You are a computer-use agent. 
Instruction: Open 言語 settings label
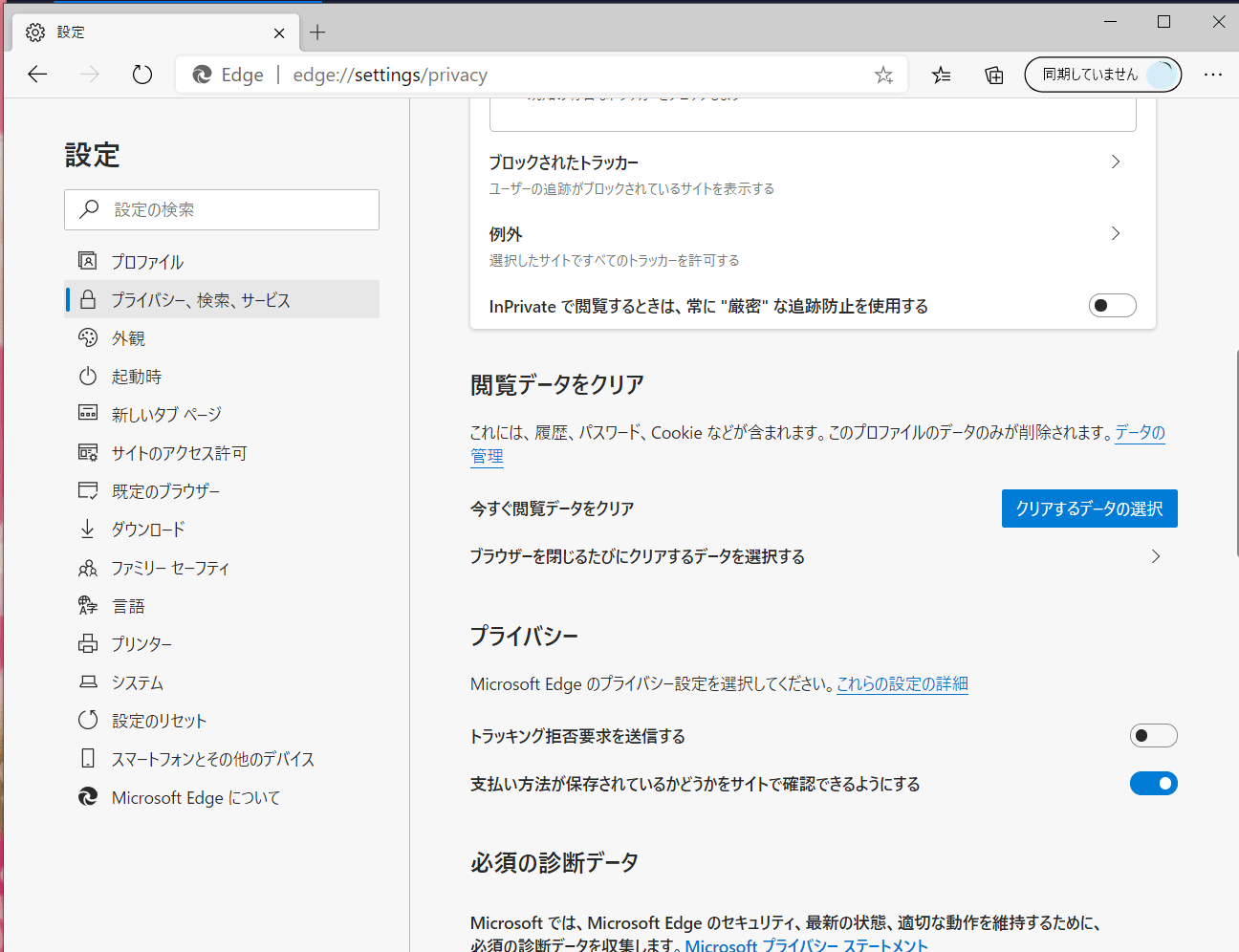[x=128, y=606]
